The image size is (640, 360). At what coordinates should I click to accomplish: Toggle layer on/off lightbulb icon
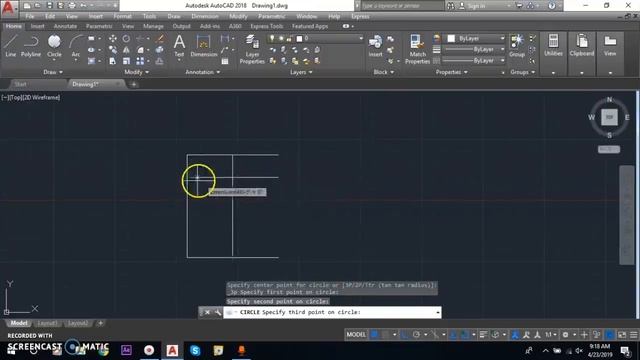(272, 38)
